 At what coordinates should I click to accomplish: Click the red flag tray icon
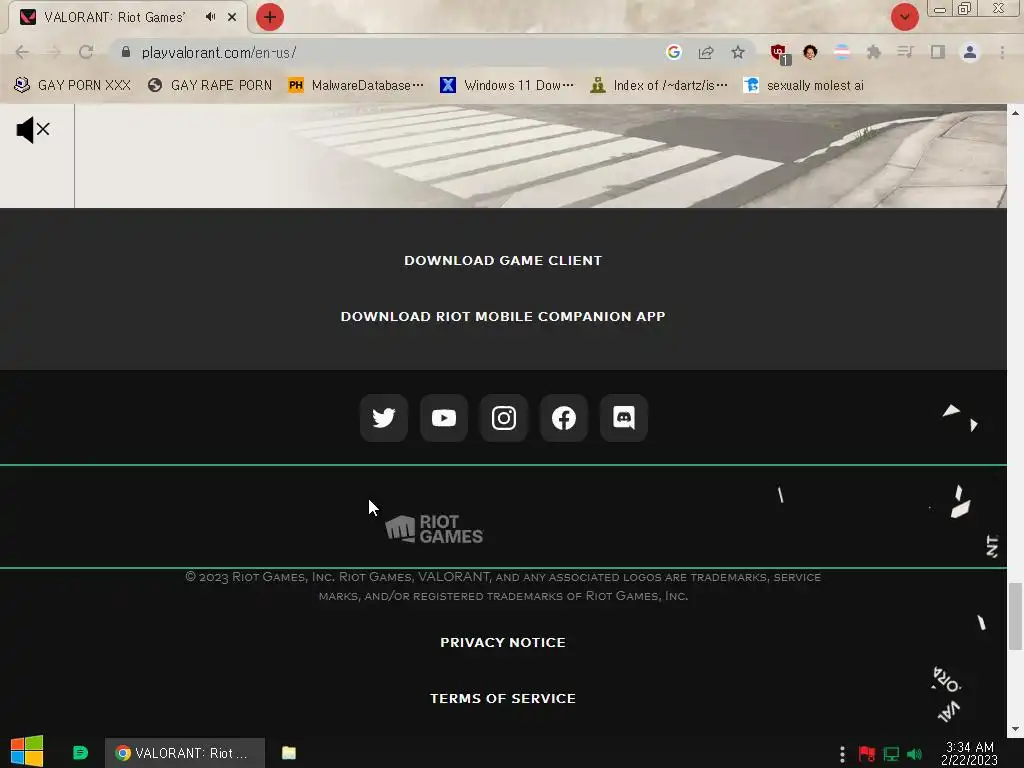pos(867,754)
